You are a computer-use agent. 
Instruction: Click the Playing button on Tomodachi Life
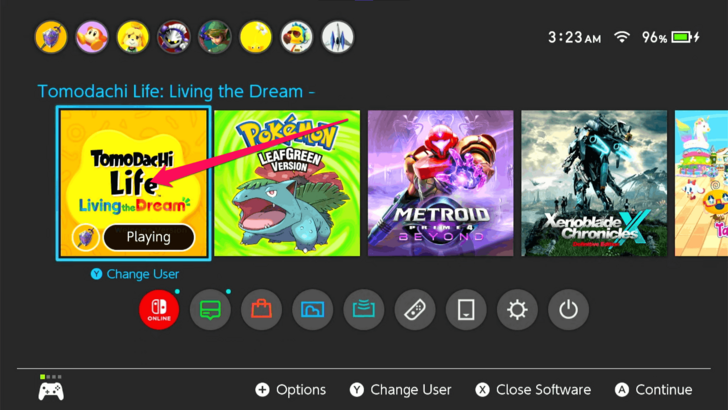(x=149, y=237)
